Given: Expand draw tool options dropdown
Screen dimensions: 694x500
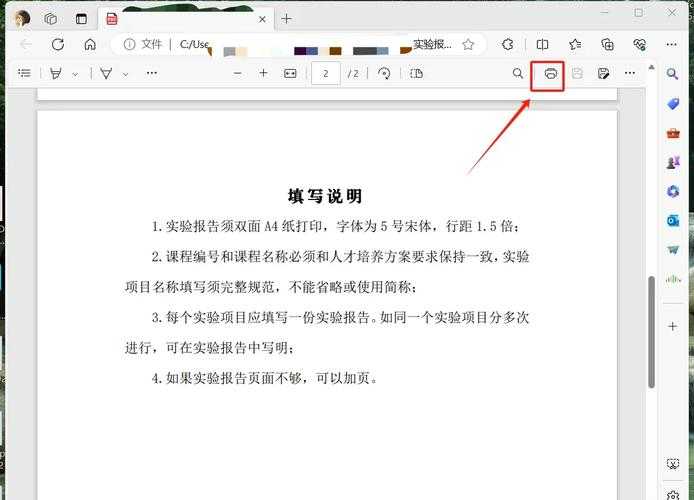Looking at the screenshot, I should (125, 74).
